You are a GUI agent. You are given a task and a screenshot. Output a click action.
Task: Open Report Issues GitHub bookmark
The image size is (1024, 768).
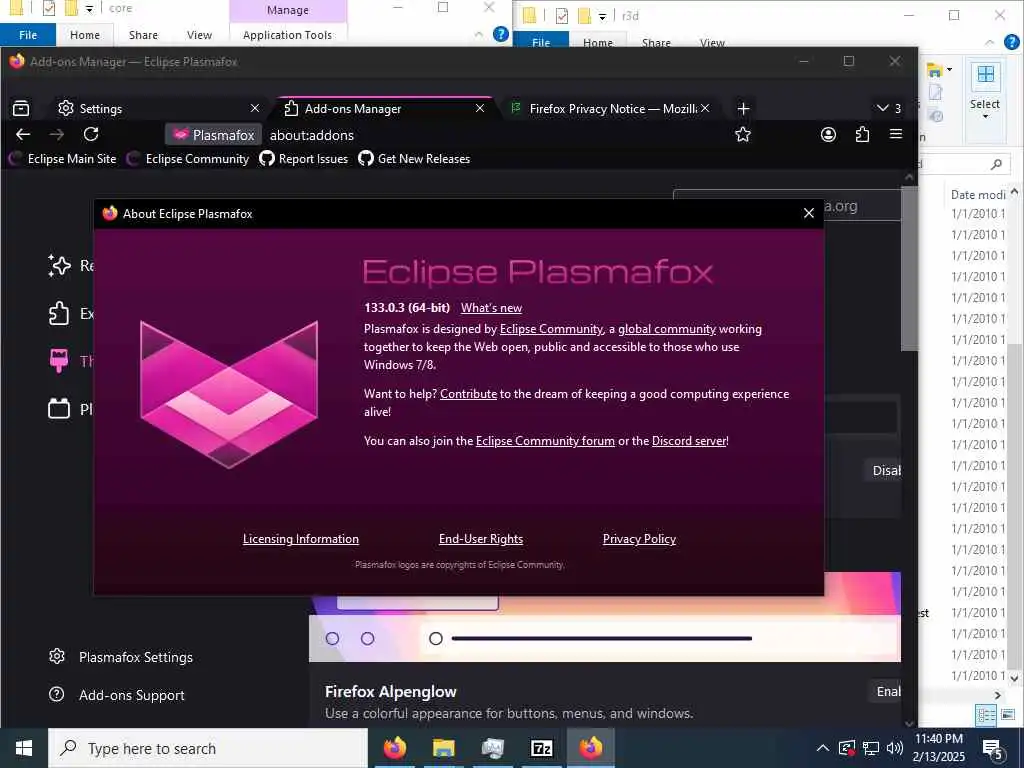[x=304, y=159]
